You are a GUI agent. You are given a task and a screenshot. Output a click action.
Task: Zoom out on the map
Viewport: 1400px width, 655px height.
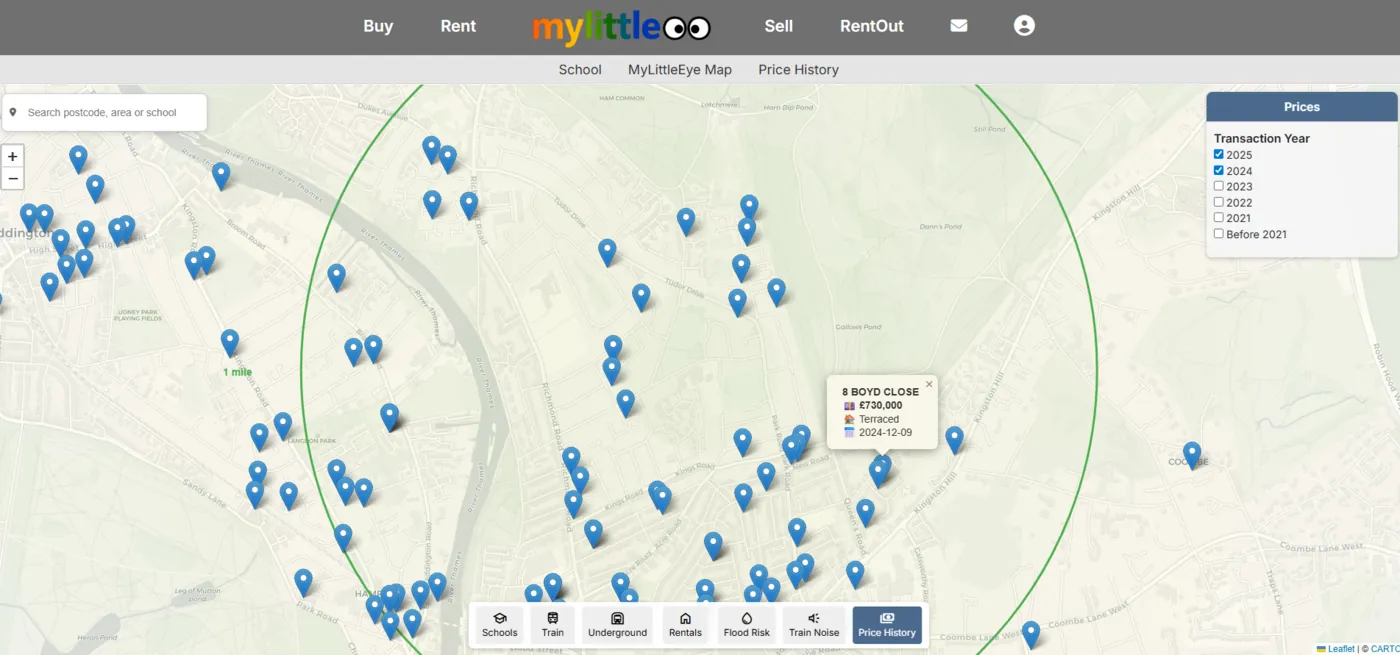click(13, 179)
